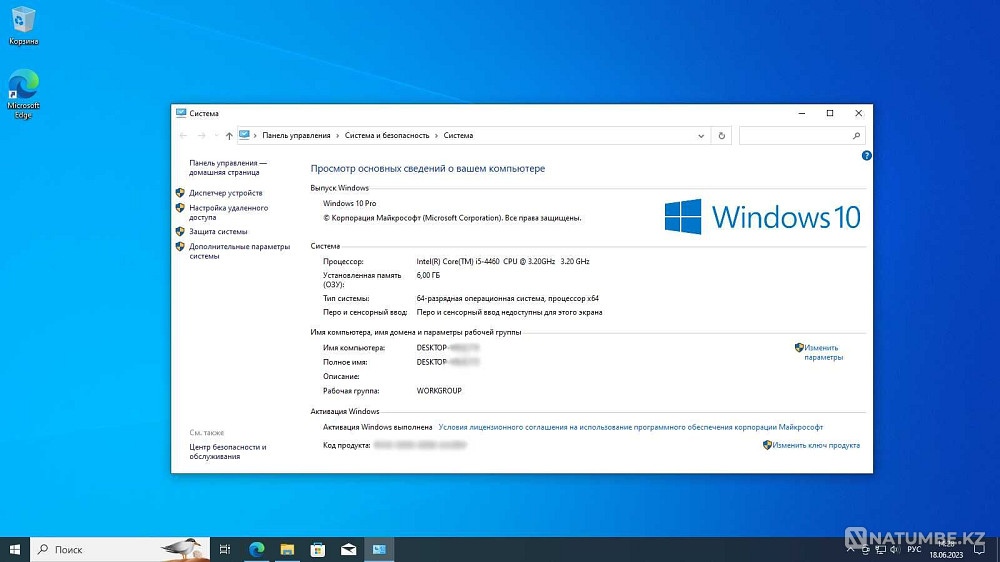Open Mail app from the taskbar
Viewport: 1000px width, 562px height.
348,549
